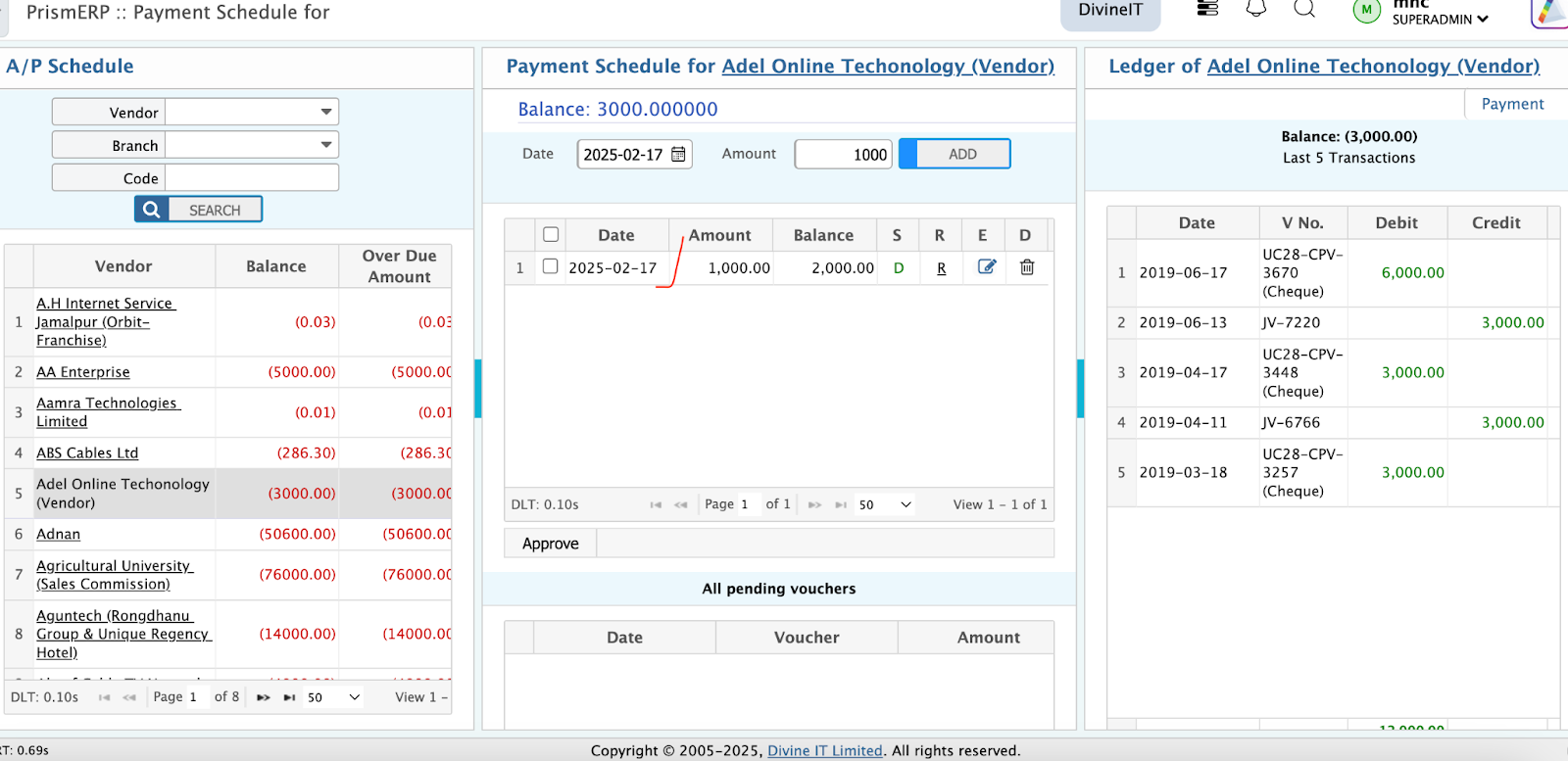Screen dimensions: 1568x761
Task: Click the ADD button
Action: [x=955, y=154]
